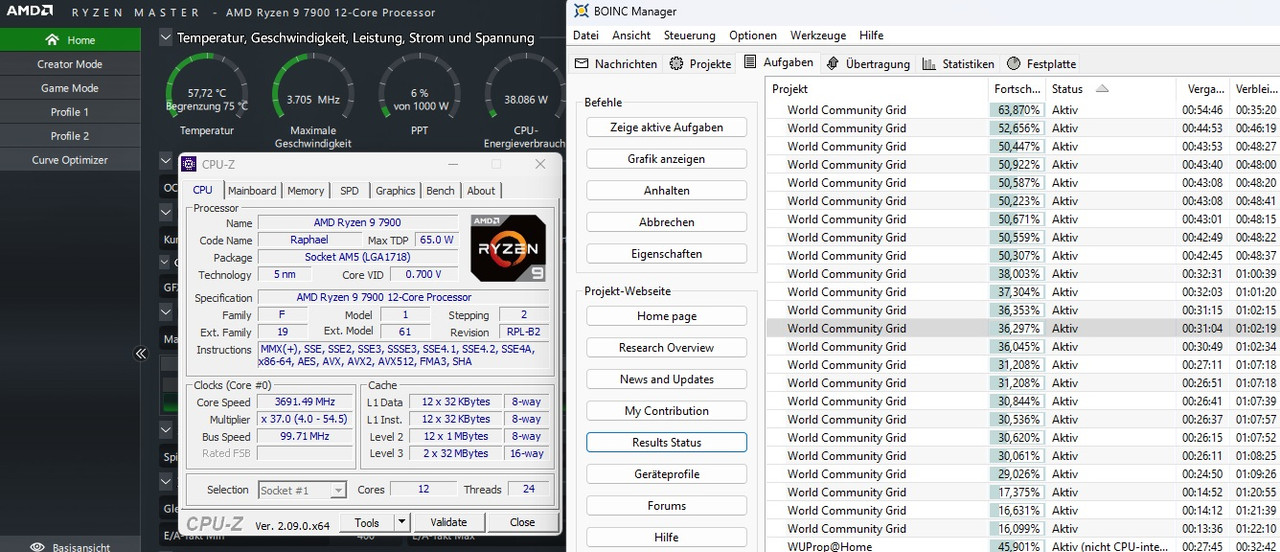1280x552 pixels.
Task: Click the Home page button
Action: 666,316
